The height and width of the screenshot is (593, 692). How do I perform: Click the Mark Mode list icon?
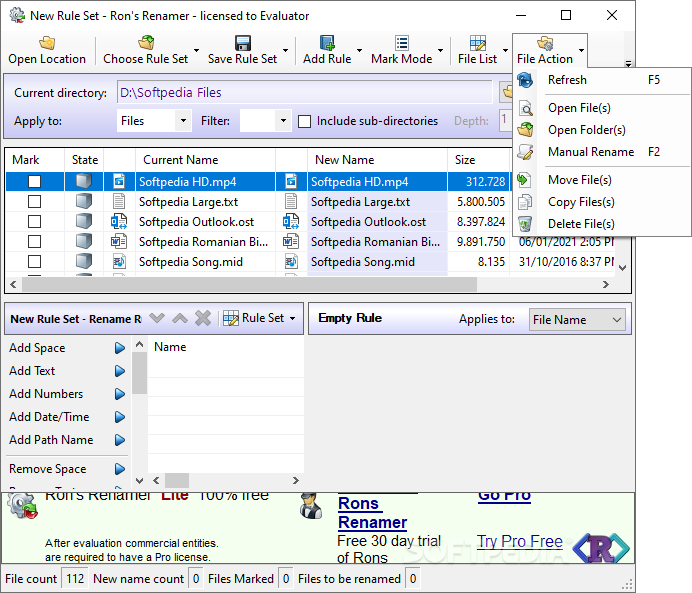402,43
